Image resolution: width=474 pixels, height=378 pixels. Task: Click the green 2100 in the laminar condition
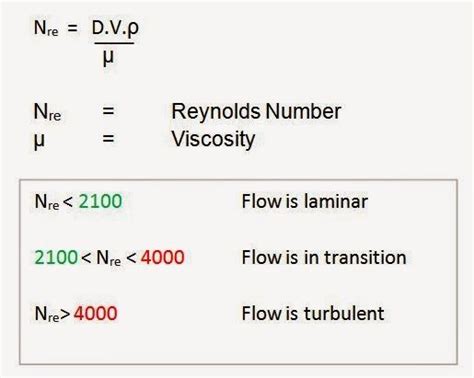100,201
